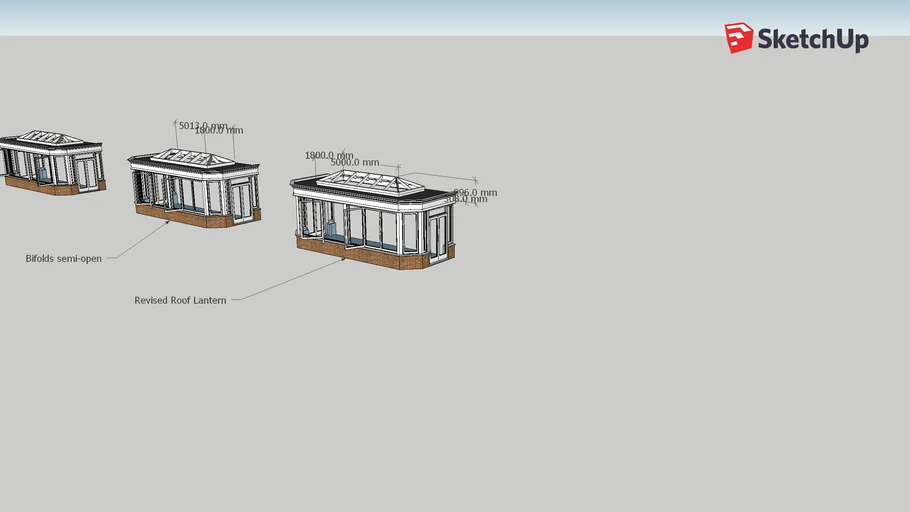Click the 'Bifolds semi-open' label

point(63,259)
